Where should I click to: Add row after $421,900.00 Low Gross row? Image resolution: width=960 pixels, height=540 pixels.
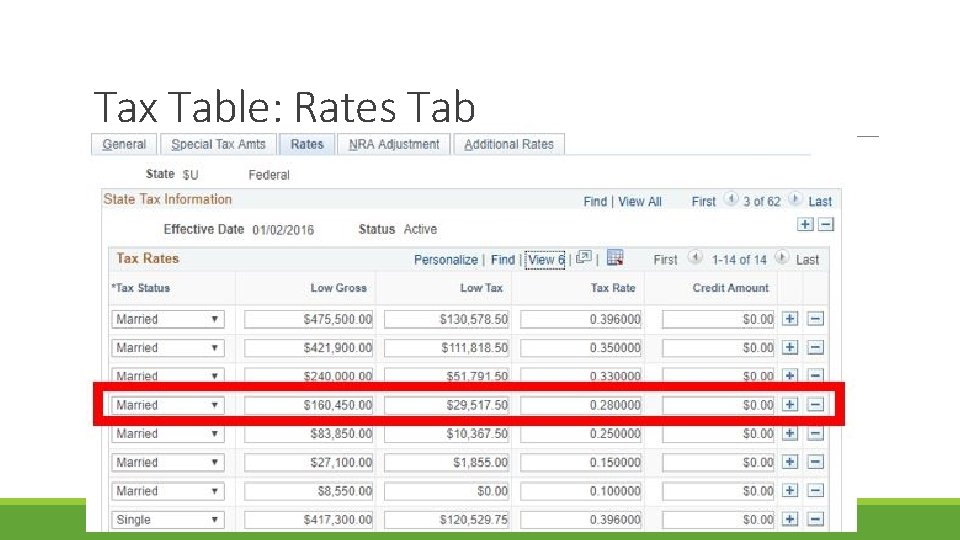click(x=790, y=348)
